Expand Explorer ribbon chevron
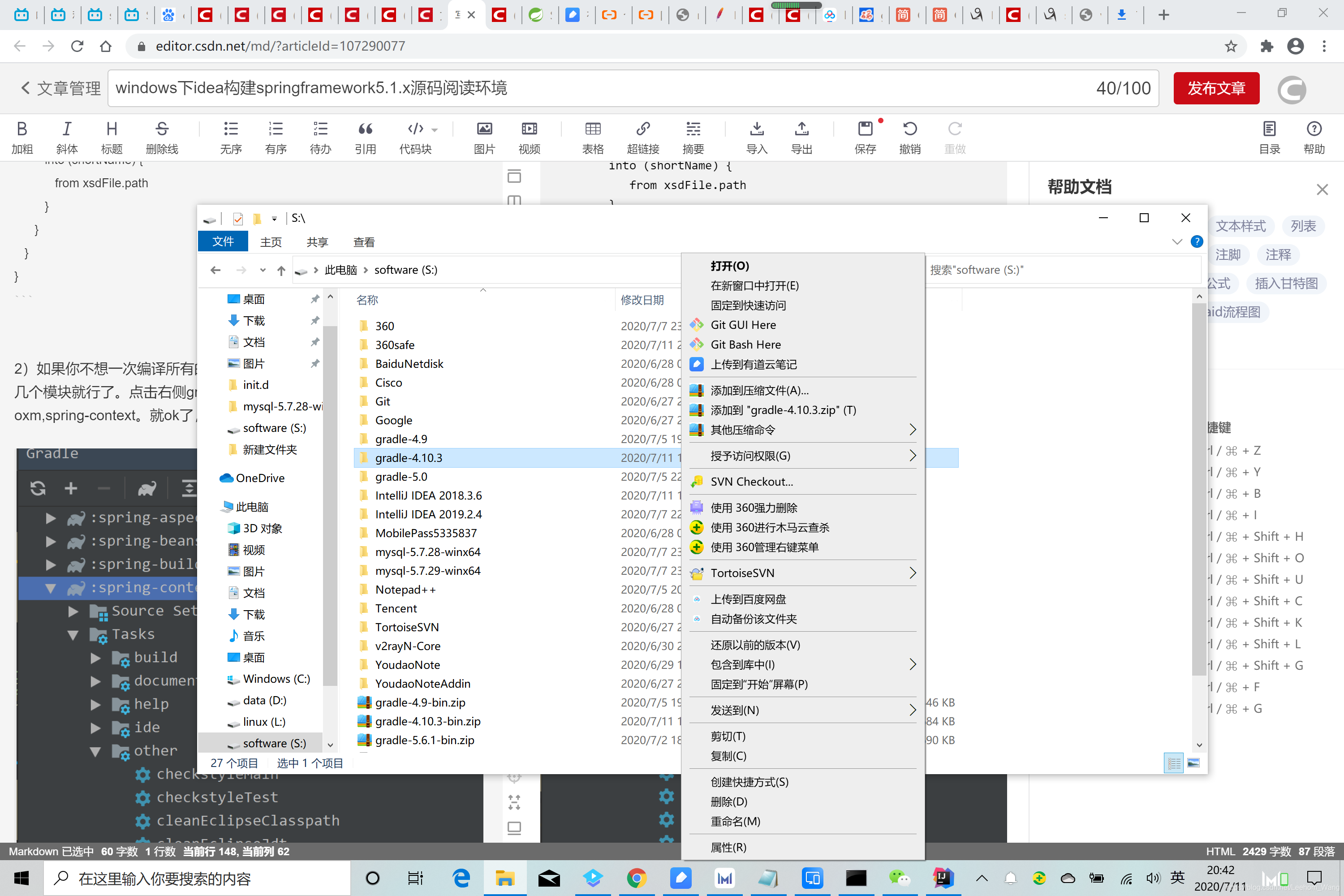The image size is (1344, 896). 1176,242
